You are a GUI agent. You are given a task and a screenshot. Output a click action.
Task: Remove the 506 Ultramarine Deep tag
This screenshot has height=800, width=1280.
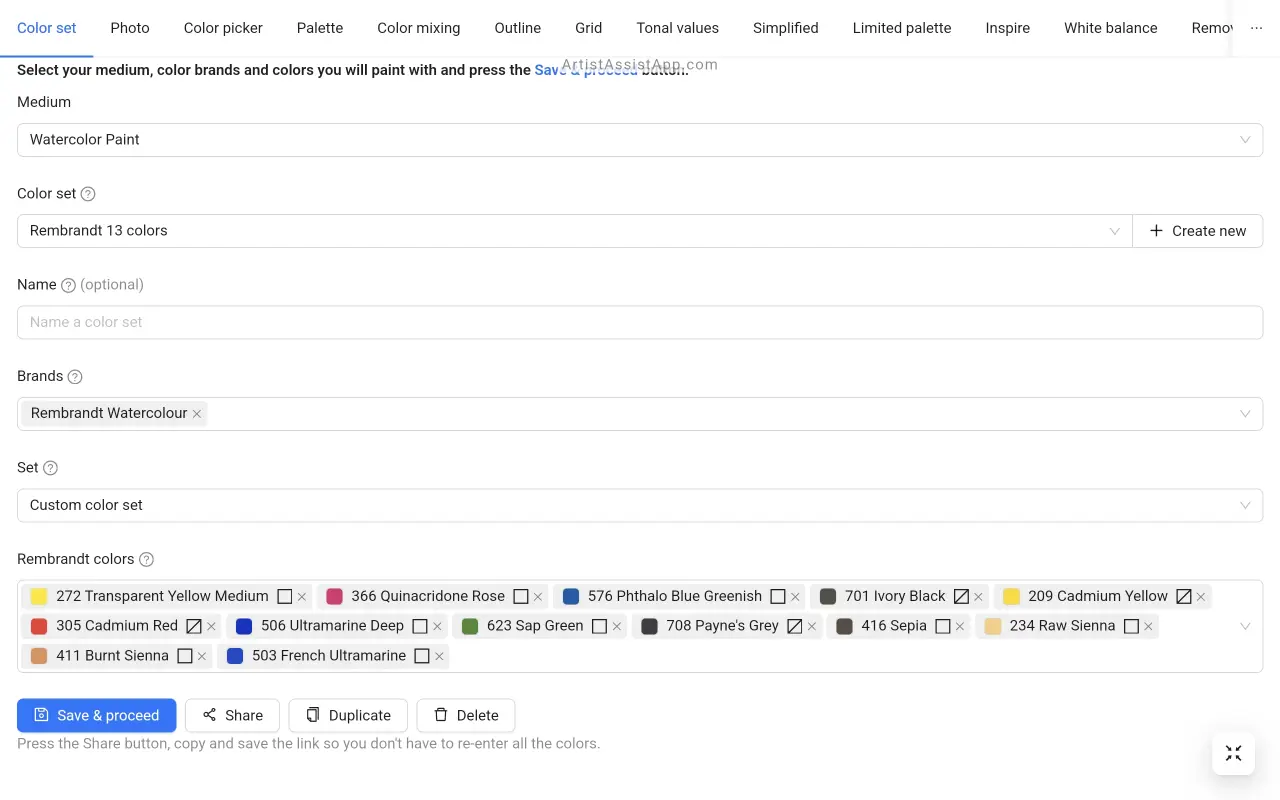tap(437, 627)
